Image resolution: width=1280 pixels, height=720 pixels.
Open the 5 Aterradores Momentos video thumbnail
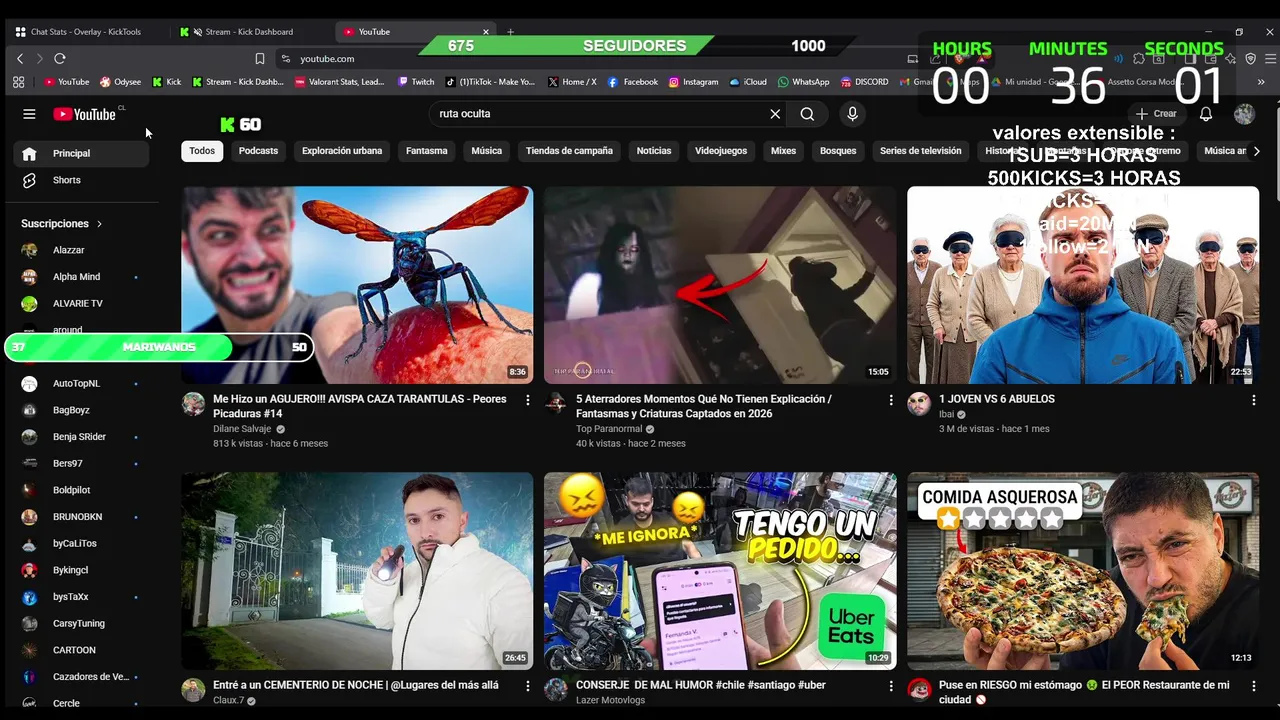tap(720, 285)
